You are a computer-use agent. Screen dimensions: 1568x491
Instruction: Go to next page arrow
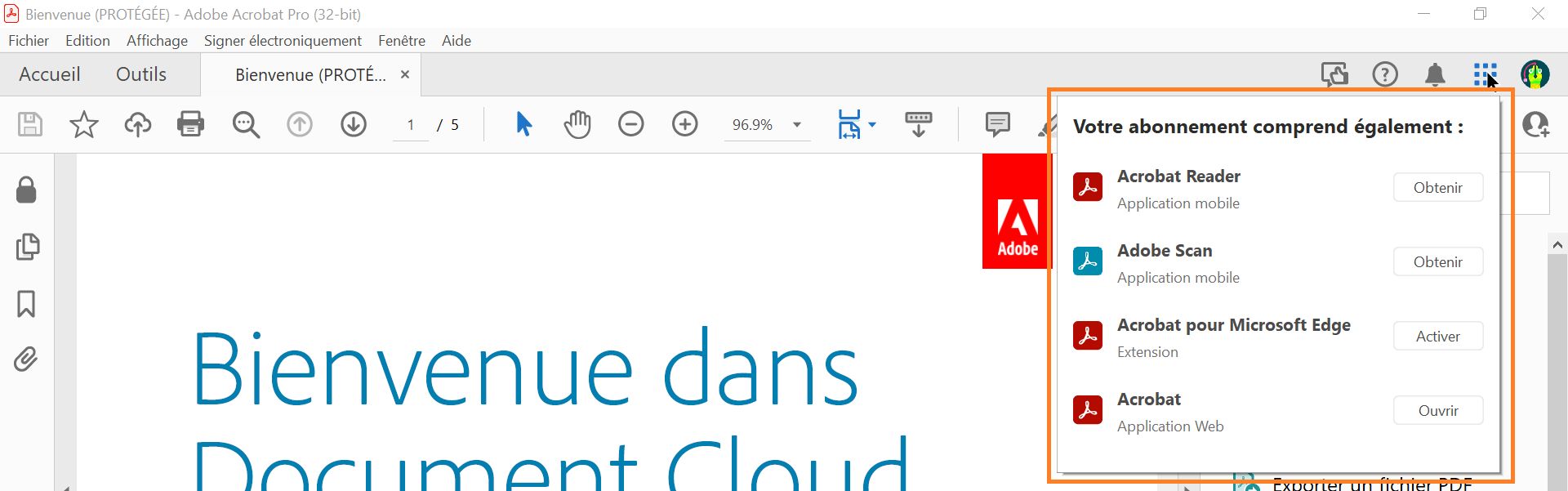pyautogui.click(x=354, y=124)
